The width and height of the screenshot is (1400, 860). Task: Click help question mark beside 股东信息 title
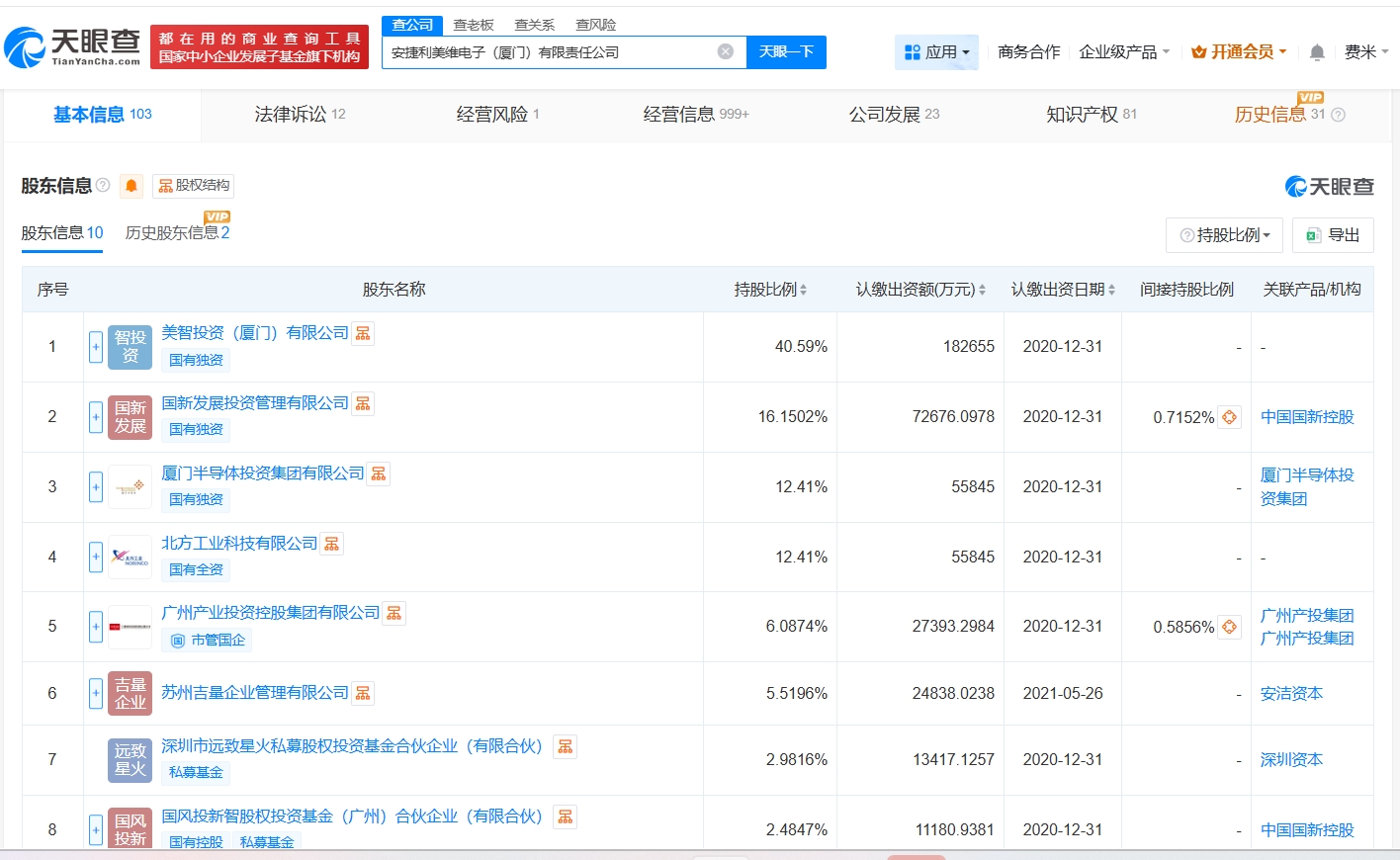click(x=103, y=185)
